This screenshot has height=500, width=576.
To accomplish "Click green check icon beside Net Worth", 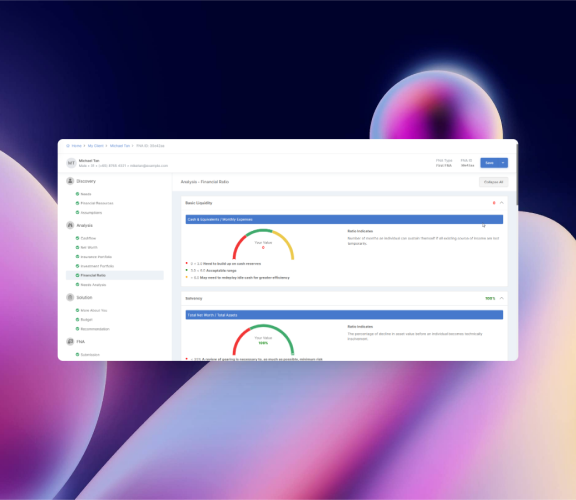I will (x=78, y=247).
